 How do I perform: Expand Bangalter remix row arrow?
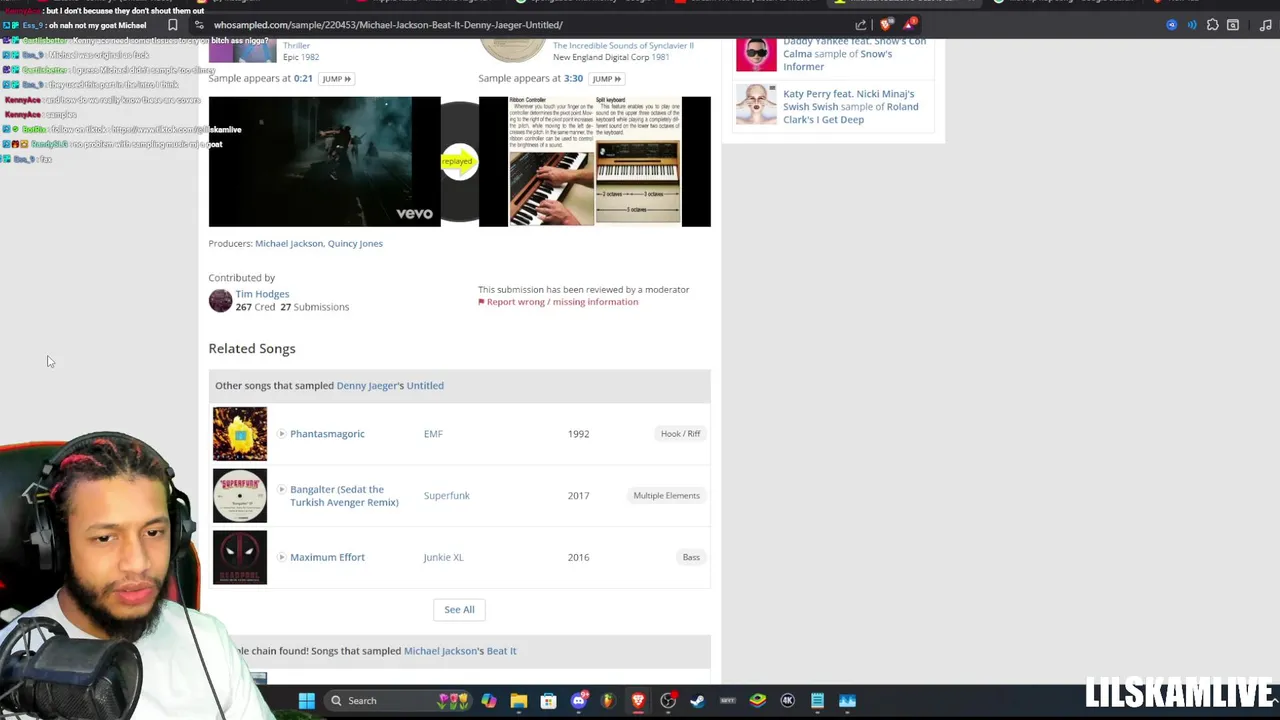coord(281,490)
